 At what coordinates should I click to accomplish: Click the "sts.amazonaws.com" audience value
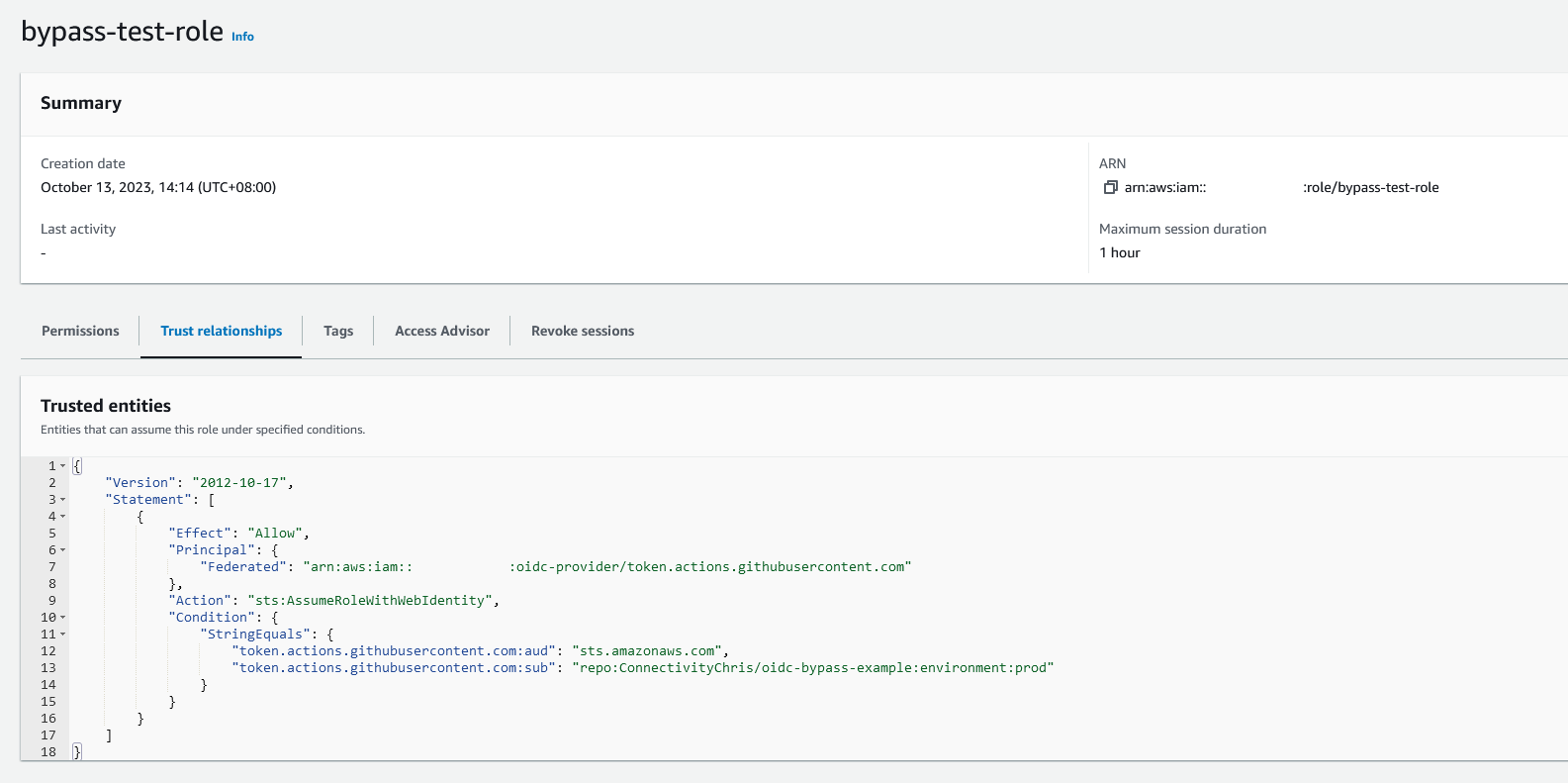pos(647,650)
